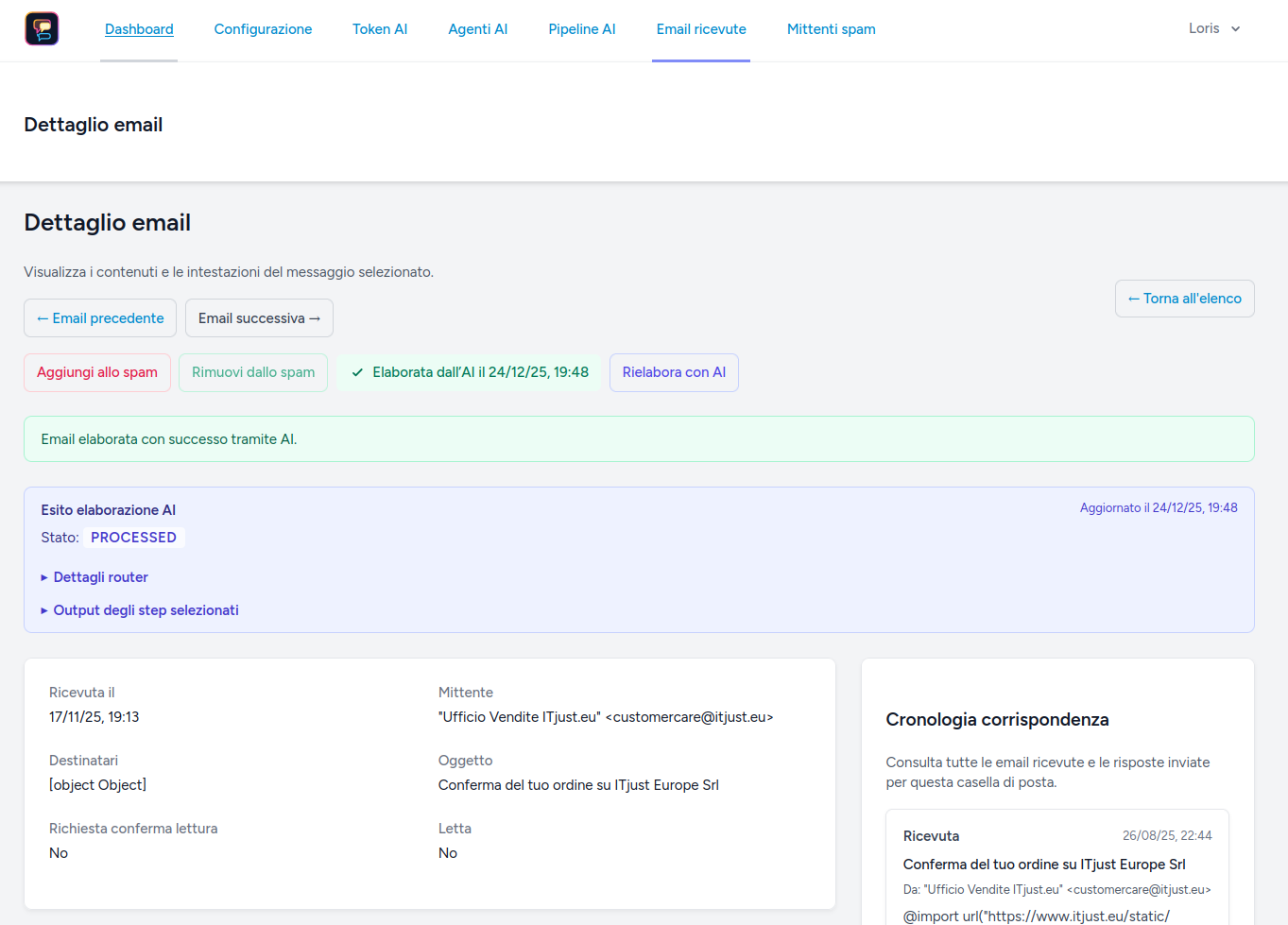The image size is (1288, 925).
Task: Open Mittenti spam tab
Action: click(x=831, y=29)
